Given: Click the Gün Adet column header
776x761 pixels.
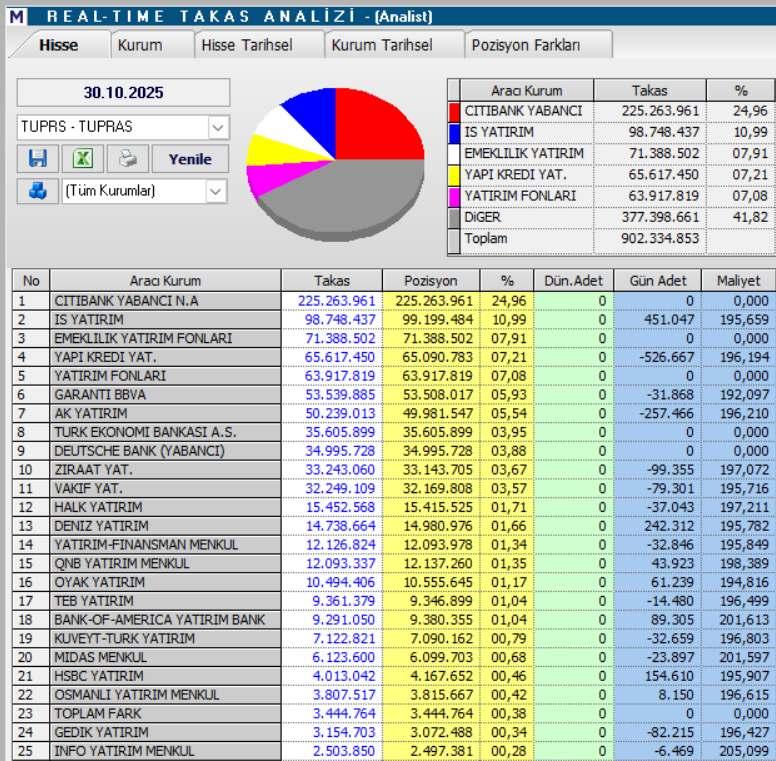Looking at the screenshot, I should tap(658, 281).
